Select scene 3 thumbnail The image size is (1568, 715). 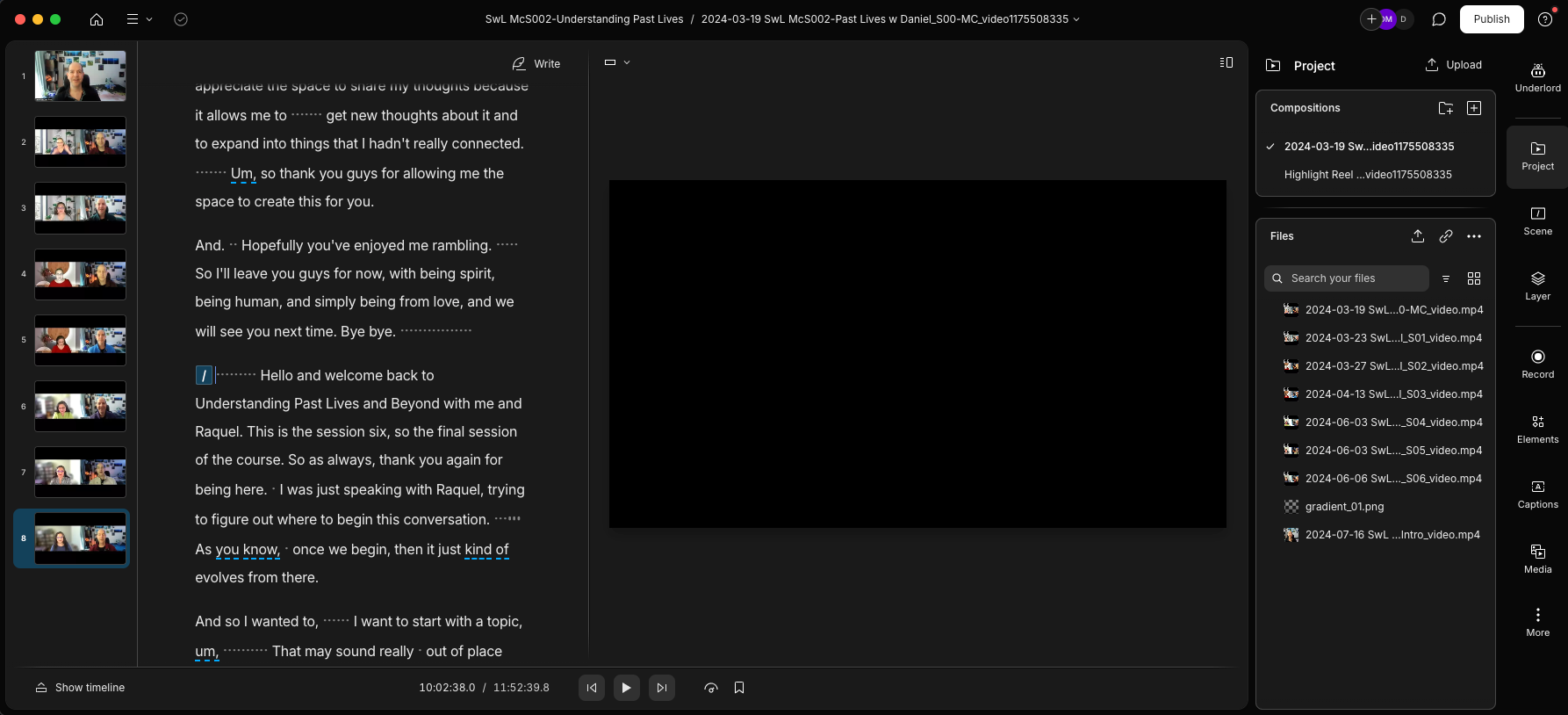[x=80, y=208]
